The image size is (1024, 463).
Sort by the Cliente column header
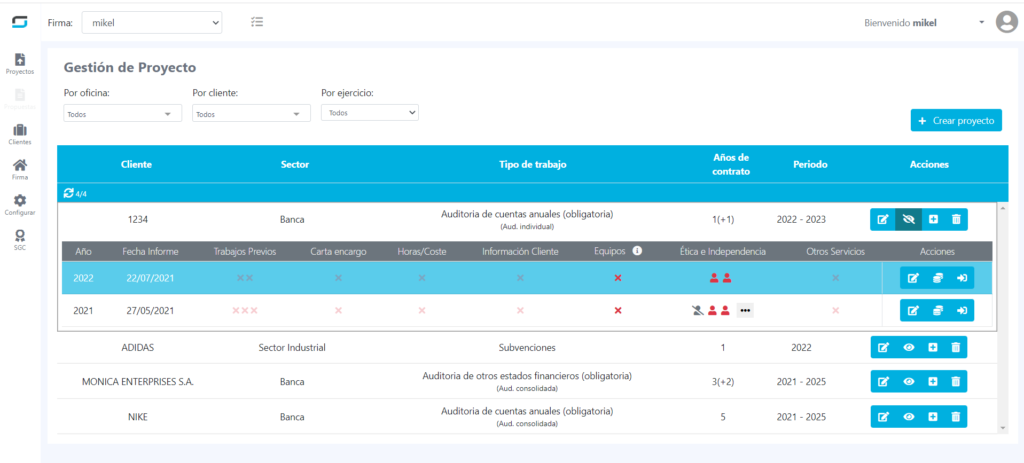pos(136,165)
